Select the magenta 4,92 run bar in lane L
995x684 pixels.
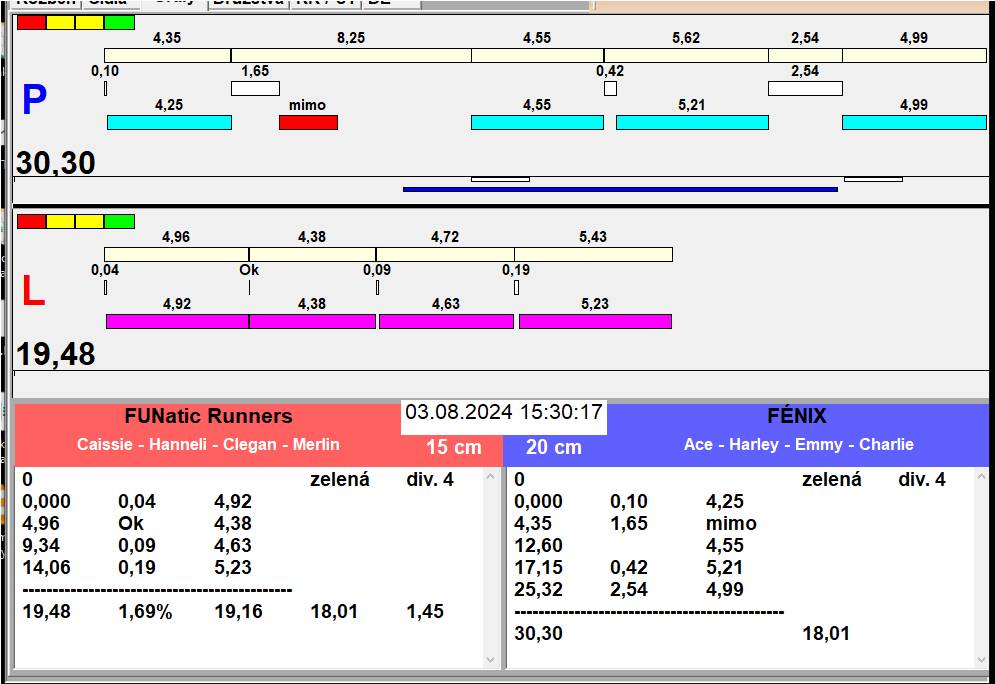pyautogui.click(x=177, y=321)
